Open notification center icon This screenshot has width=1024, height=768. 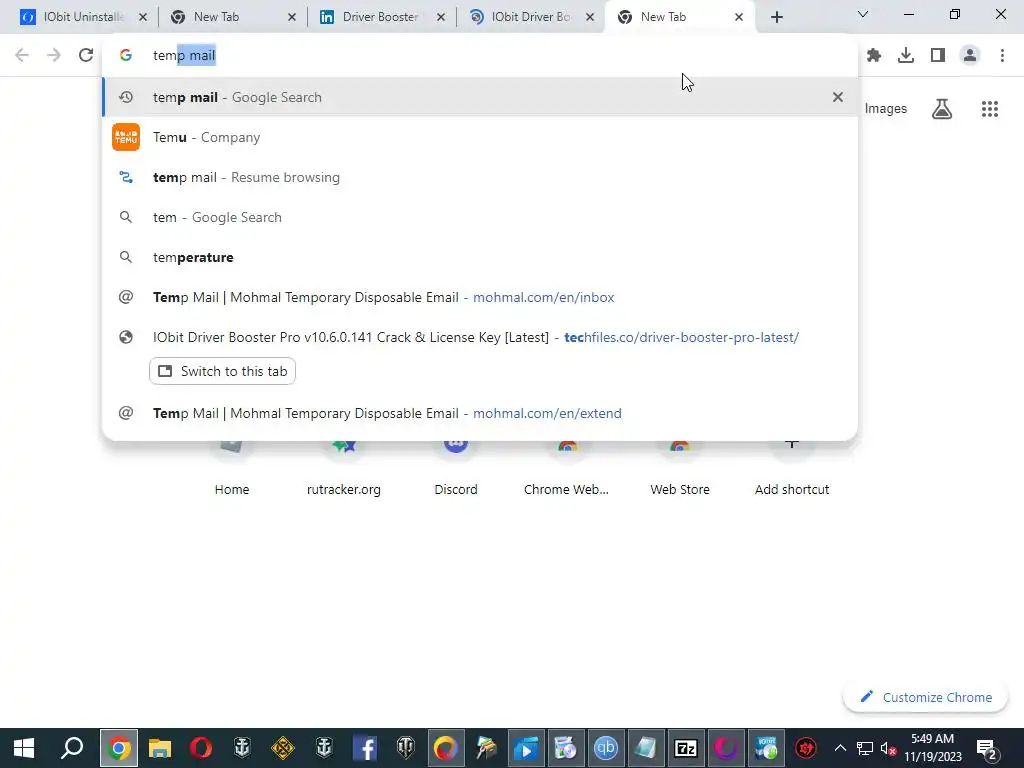pyautogui.click(x=986, y=748)
